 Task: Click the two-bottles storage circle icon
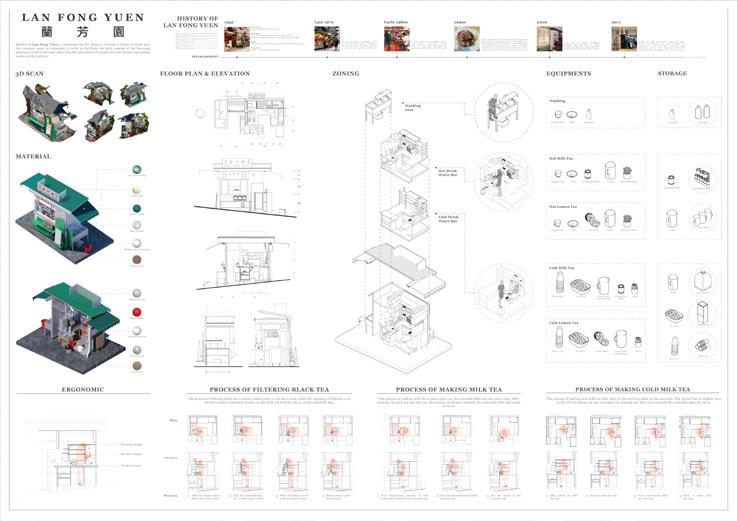click(x=702, y=112)
